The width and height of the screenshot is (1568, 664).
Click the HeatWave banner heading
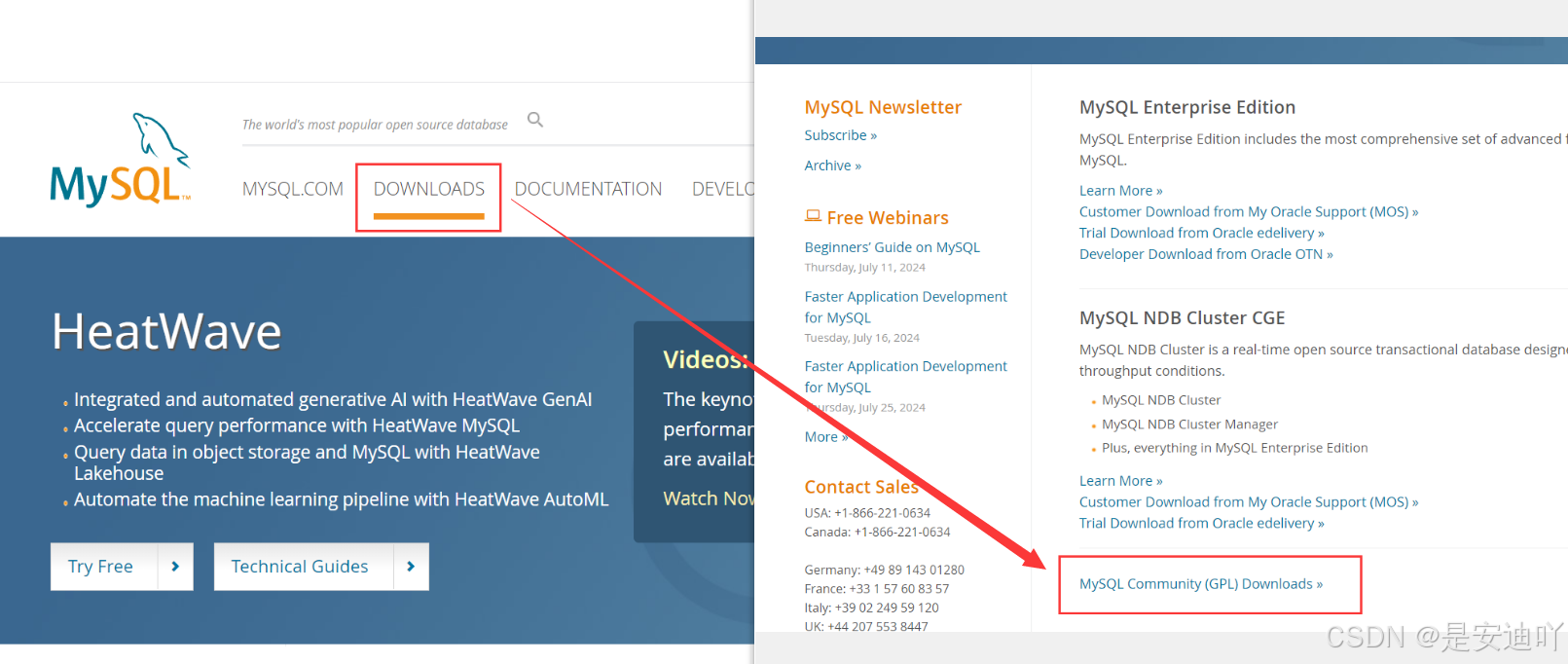(x=166, y=332)
